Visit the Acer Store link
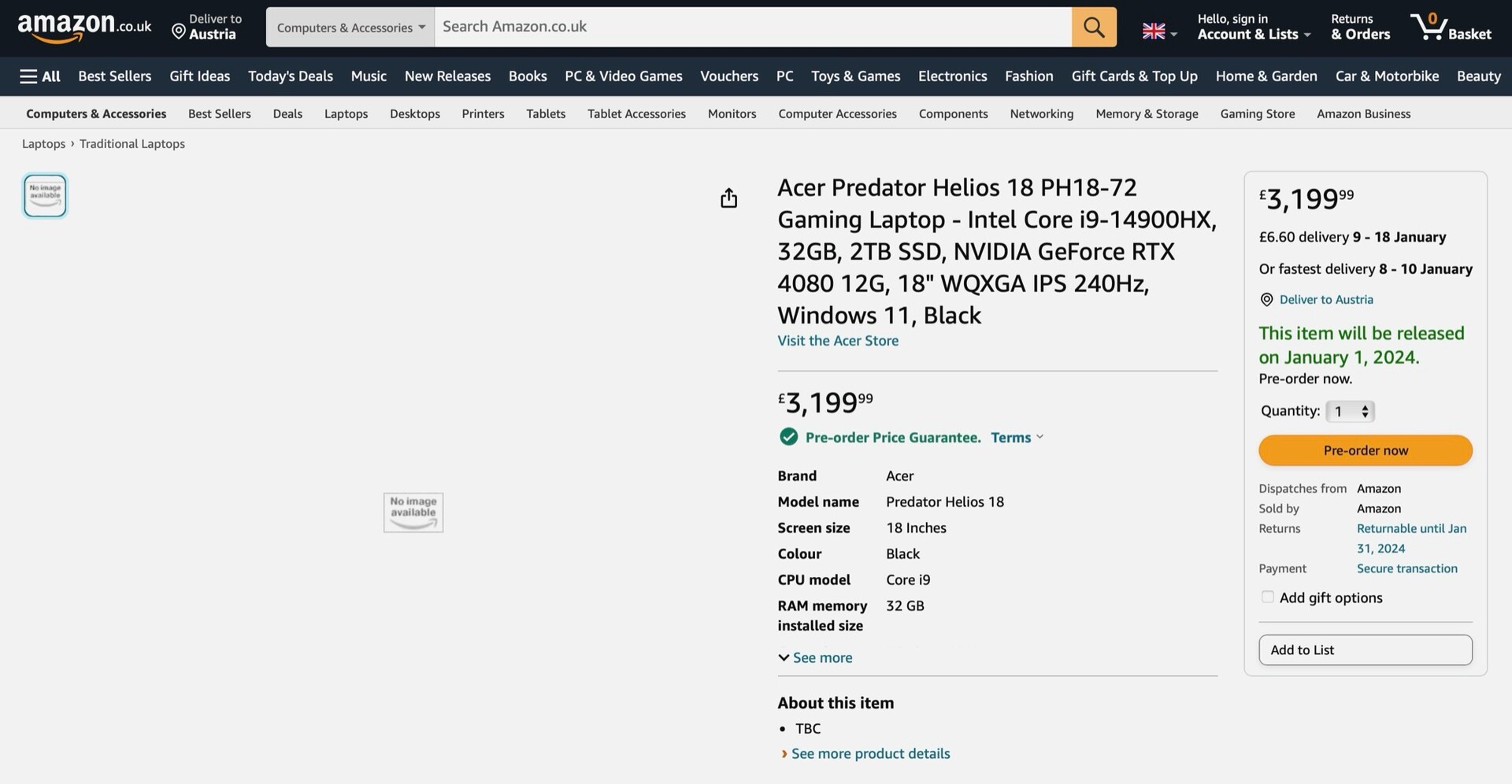Viewport: 1512px width, 784px height. (837, 341)
